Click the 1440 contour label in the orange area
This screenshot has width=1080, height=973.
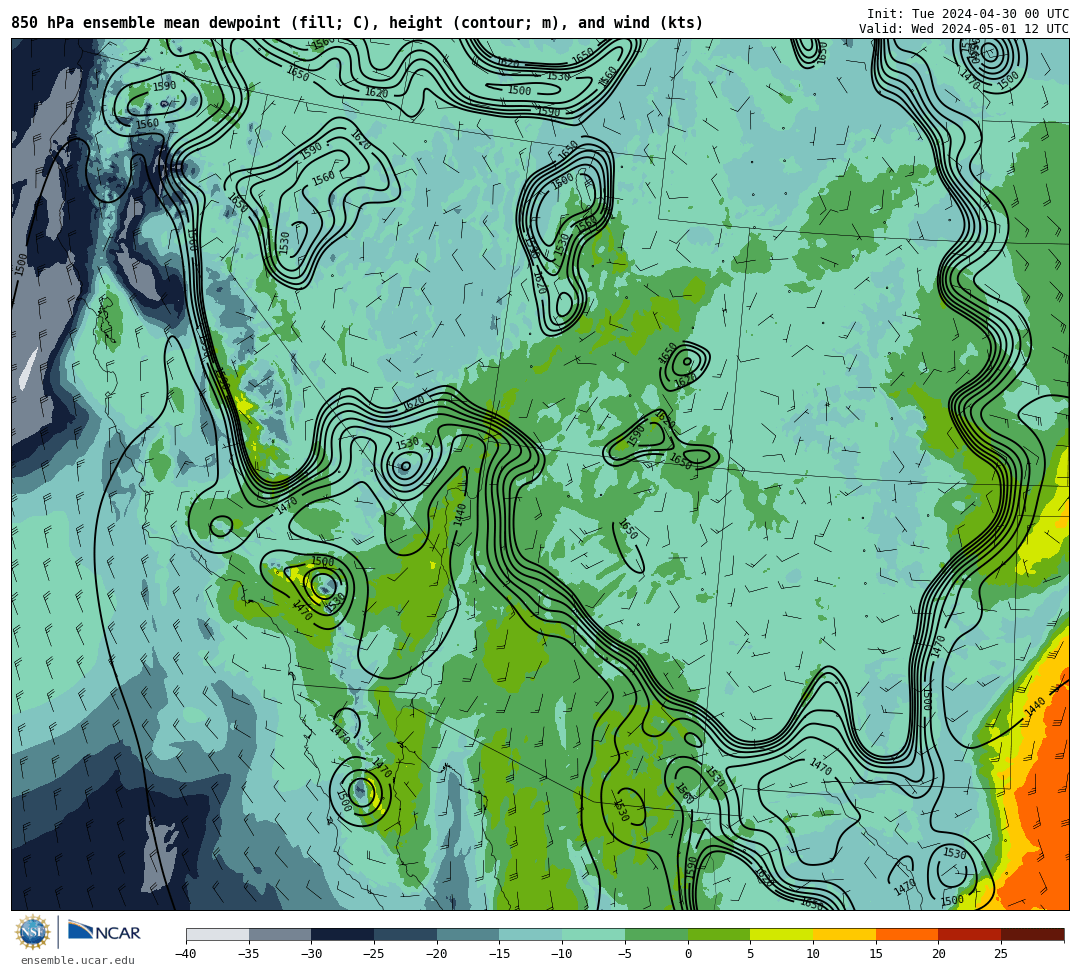pos(1035,707)
